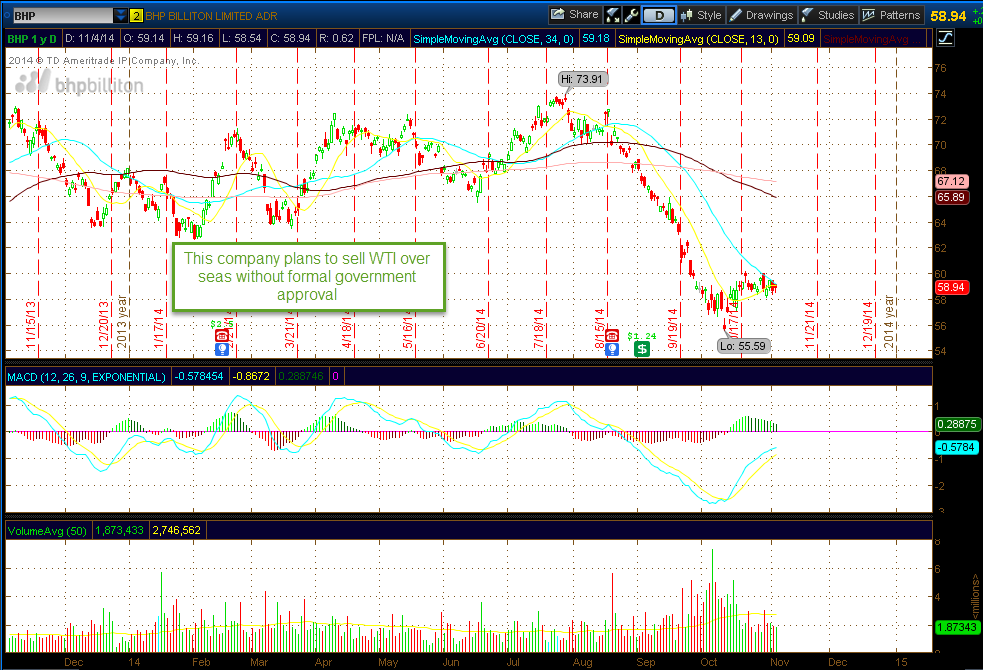Click the 7/18/14 expiration date marker
The height and width of the screenshot is (670, 983).
point(538,328)
